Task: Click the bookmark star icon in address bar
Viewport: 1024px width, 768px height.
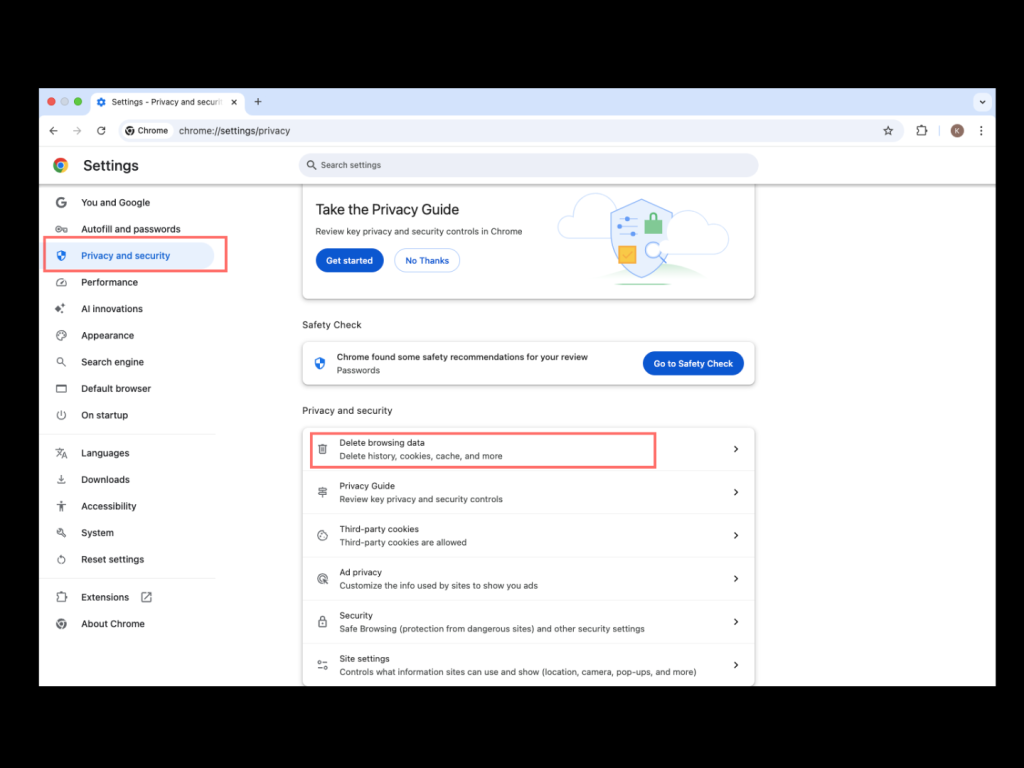Action: [887, 131]
